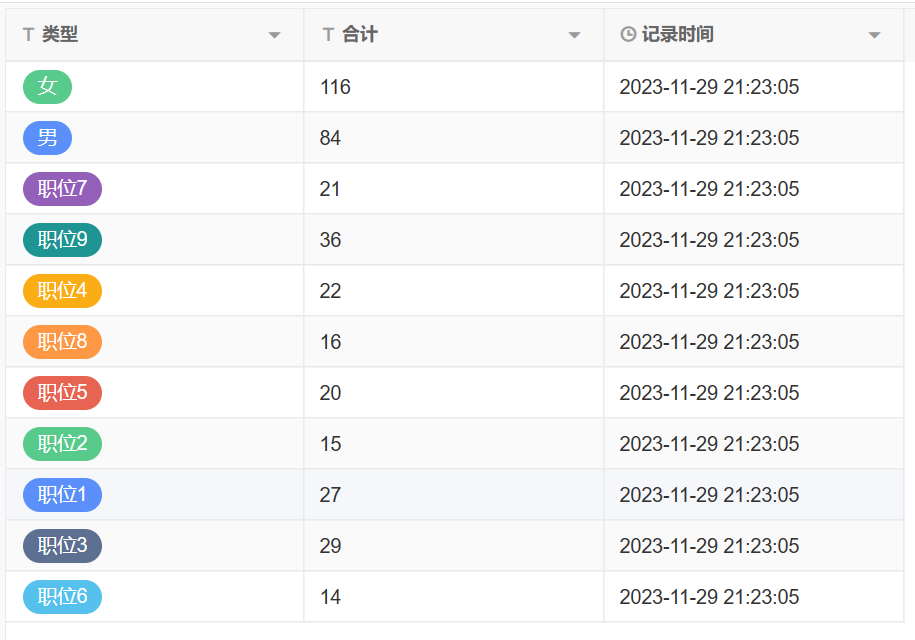Select the light blue 职位6 tag

pos(62,597)
